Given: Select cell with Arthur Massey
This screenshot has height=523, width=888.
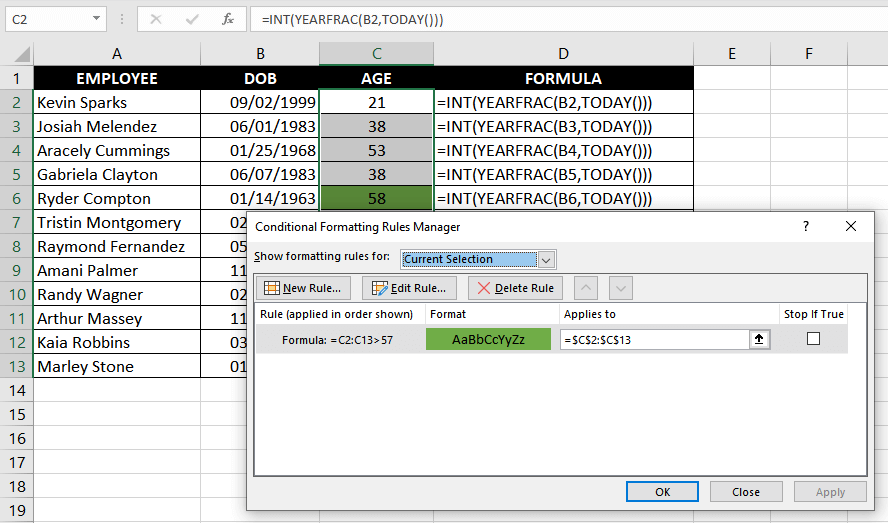Looking at the screenshot, I should [117, 318].
